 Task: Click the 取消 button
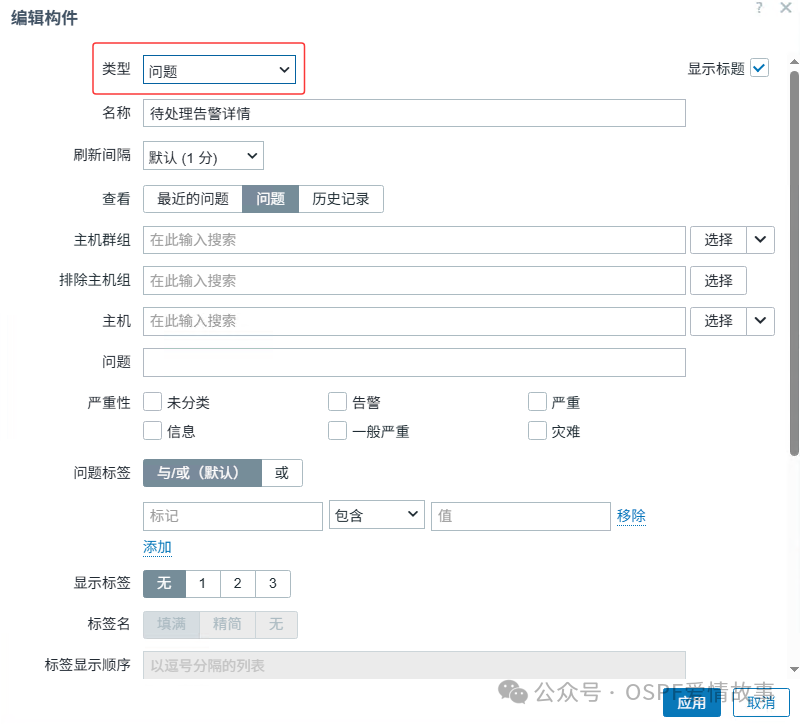[x=761, y=703]
